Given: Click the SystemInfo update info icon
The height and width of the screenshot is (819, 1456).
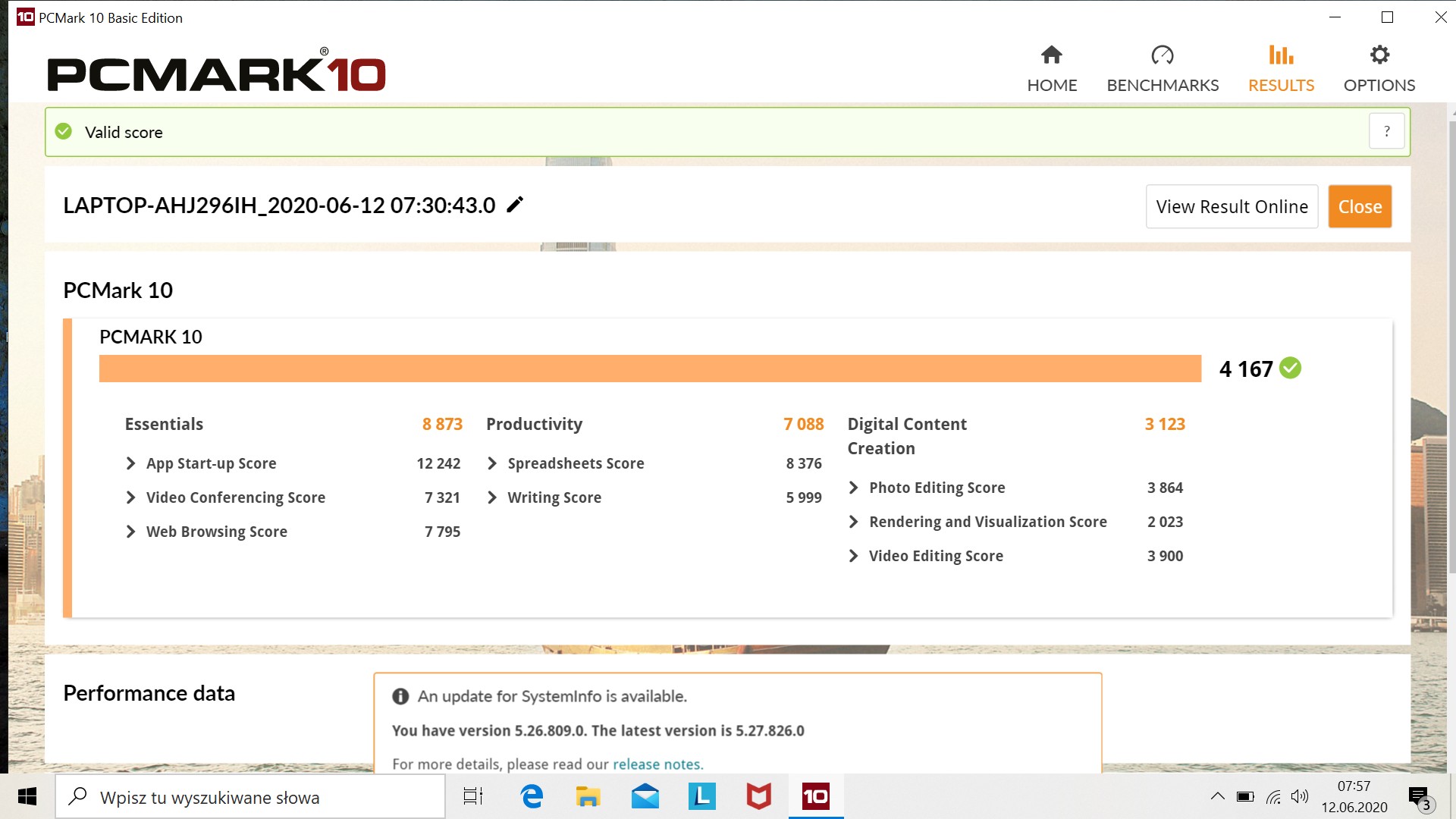Looking at the screenshot, I should pos(400,696).
